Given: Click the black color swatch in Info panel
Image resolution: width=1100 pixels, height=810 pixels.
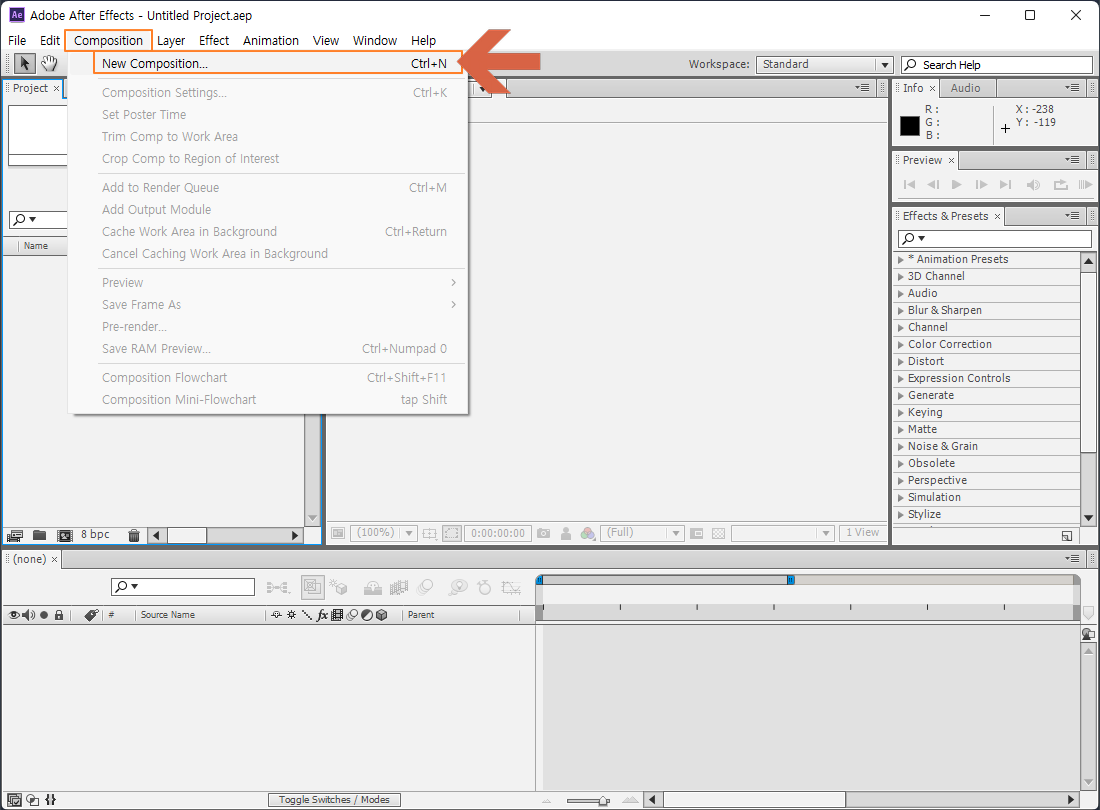Looking at the screenshot, I should pyautogui.click(x=910, y=126).
